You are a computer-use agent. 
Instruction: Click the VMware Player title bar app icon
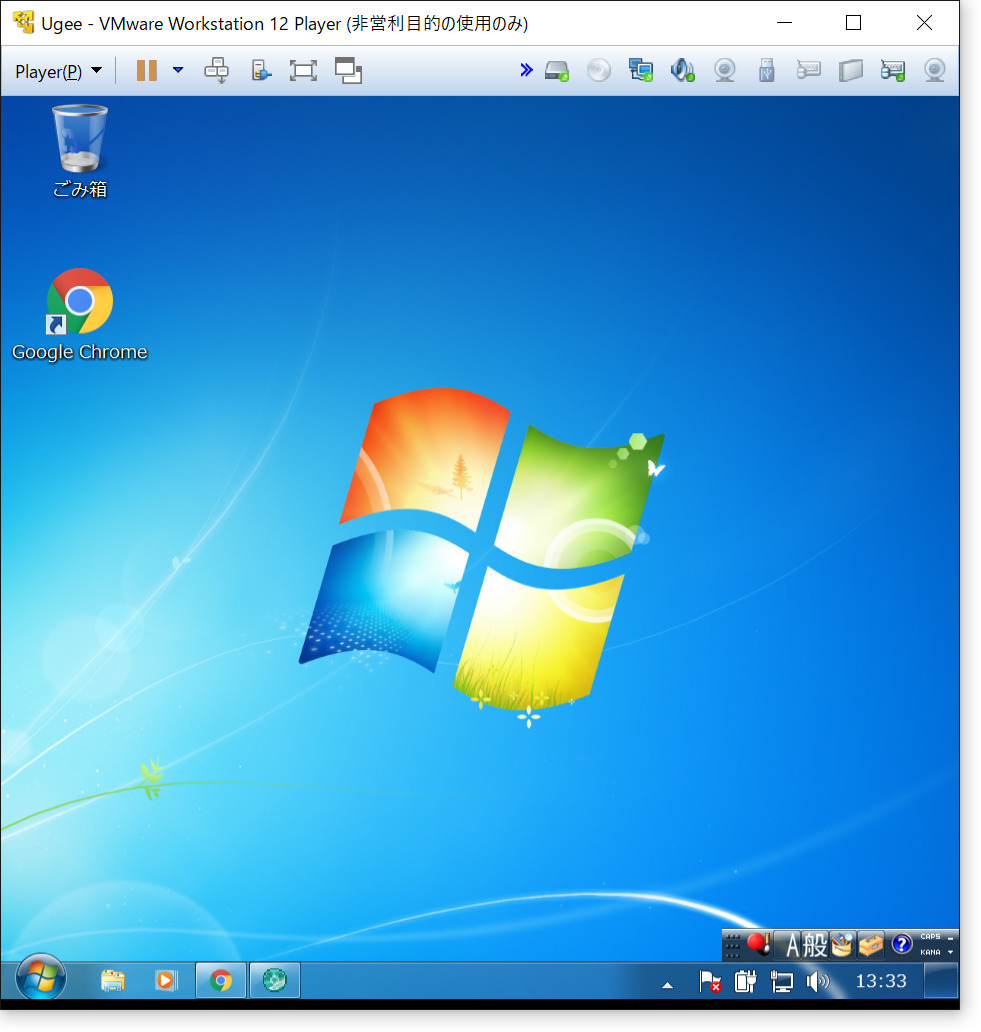pos(24,22)
